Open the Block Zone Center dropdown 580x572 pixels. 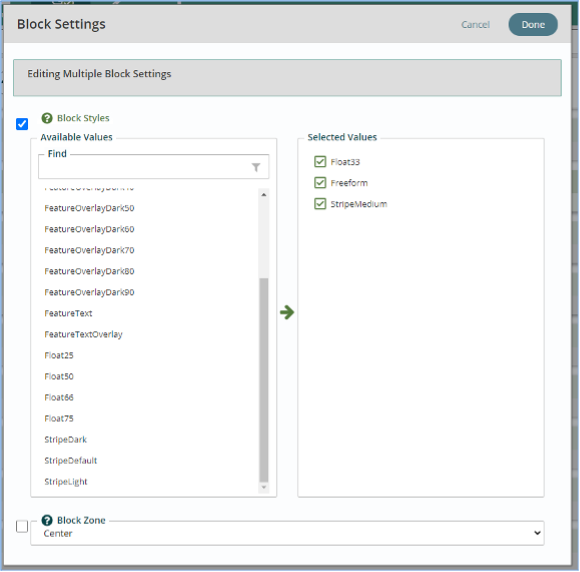287,533
